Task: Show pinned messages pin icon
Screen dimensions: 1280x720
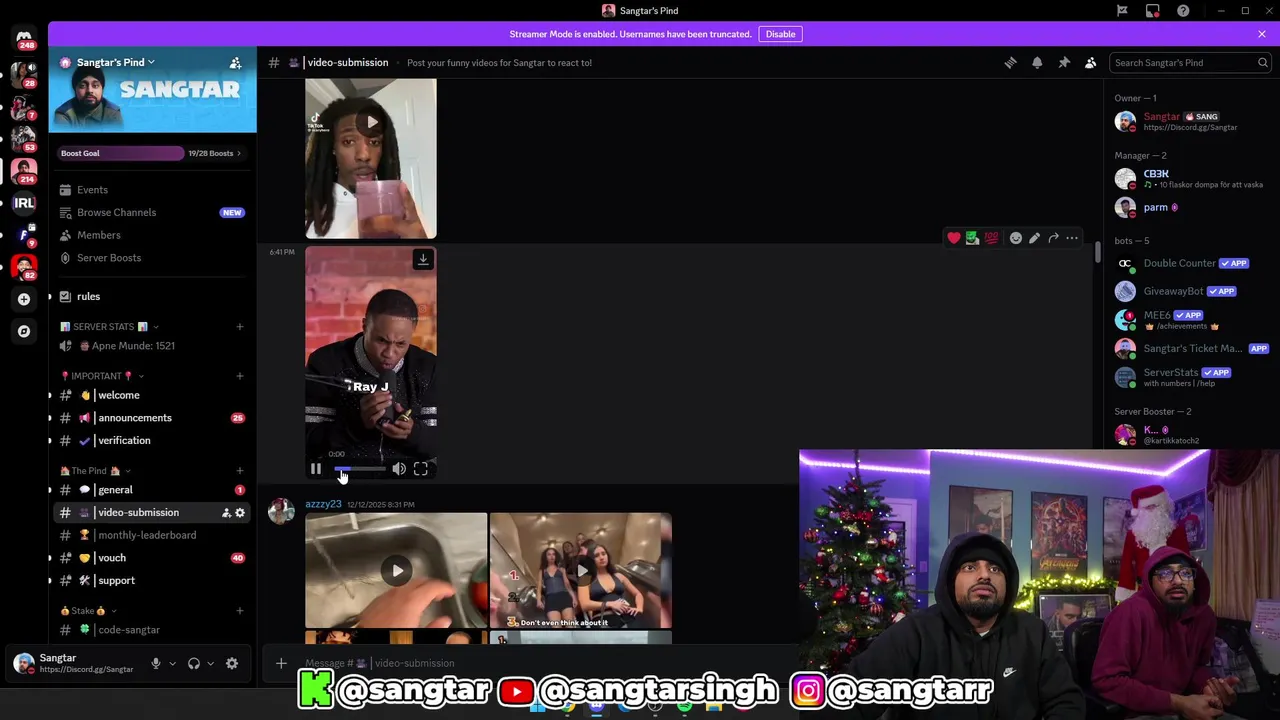Action: pyautogui.click(x=1064, y=63)
